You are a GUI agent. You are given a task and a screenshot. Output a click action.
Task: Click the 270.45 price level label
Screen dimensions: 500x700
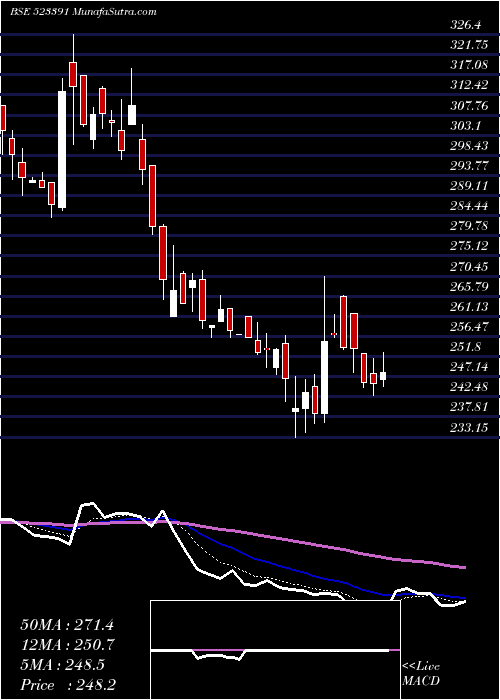pos(468,267)
